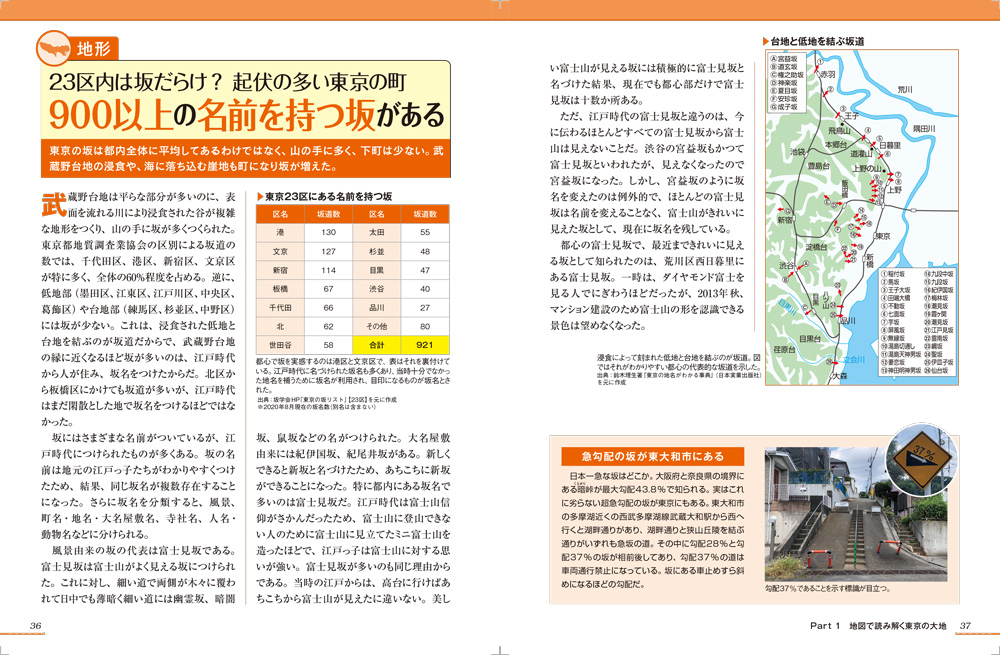
Task: Click the numbered map legend starting 稲付坂
Action: 918,323
